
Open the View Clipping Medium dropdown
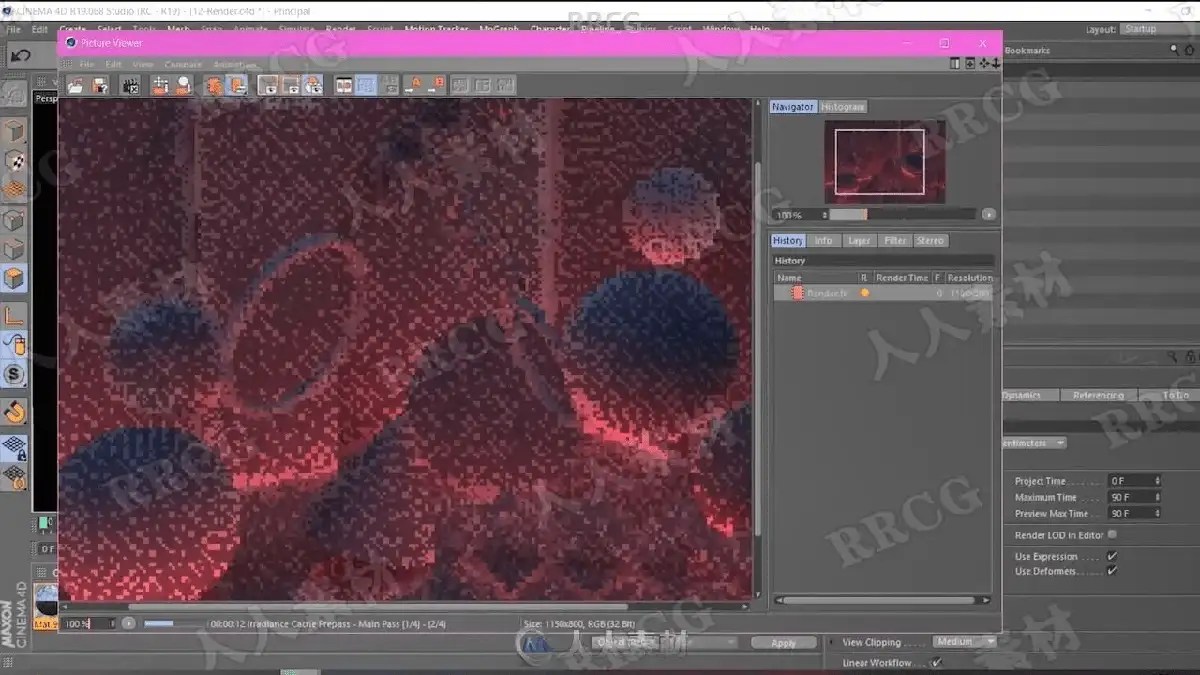pos(965,642)
